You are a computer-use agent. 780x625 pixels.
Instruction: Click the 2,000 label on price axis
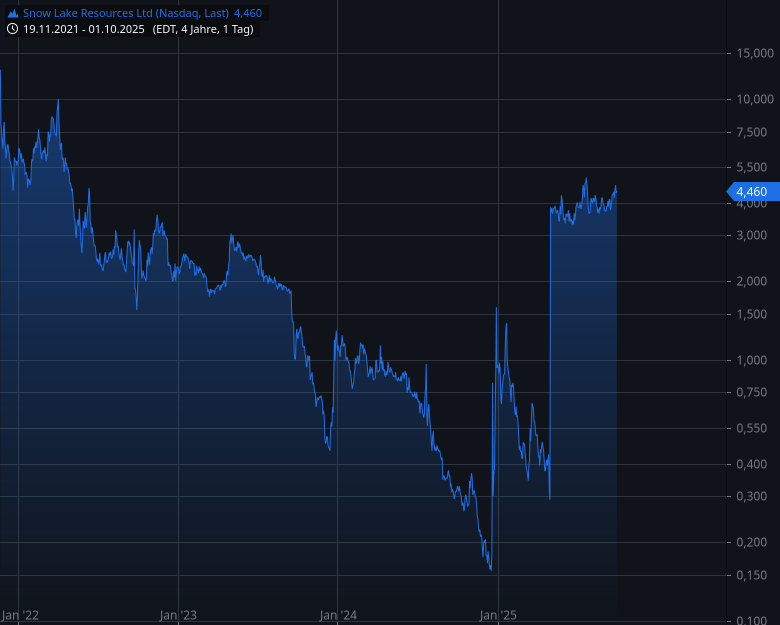[x=752, y=282]
